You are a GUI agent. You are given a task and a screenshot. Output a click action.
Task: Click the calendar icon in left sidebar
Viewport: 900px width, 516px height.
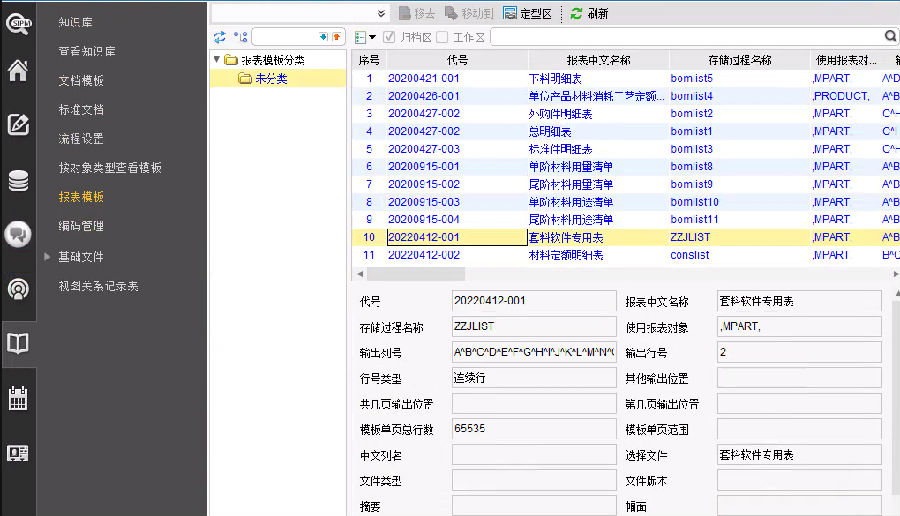(18, 398)
